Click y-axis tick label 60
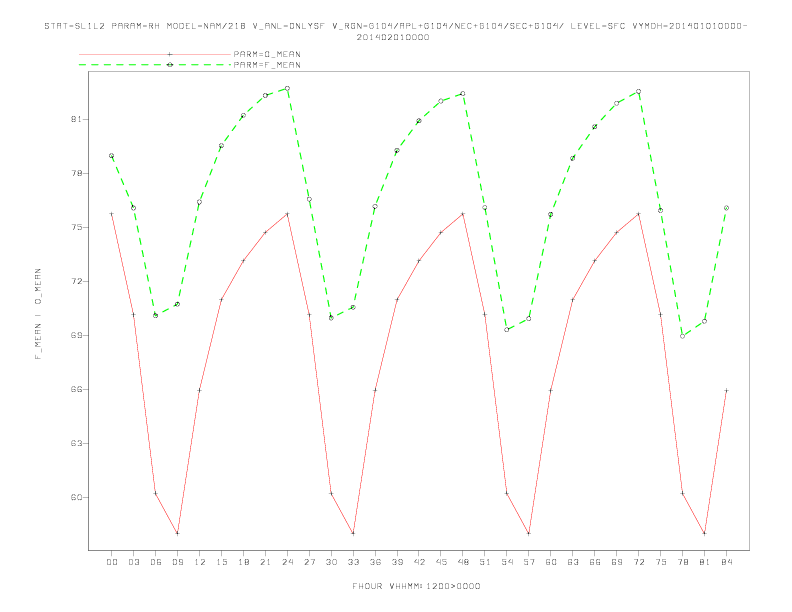792x612 pixels. coord(76,497)
